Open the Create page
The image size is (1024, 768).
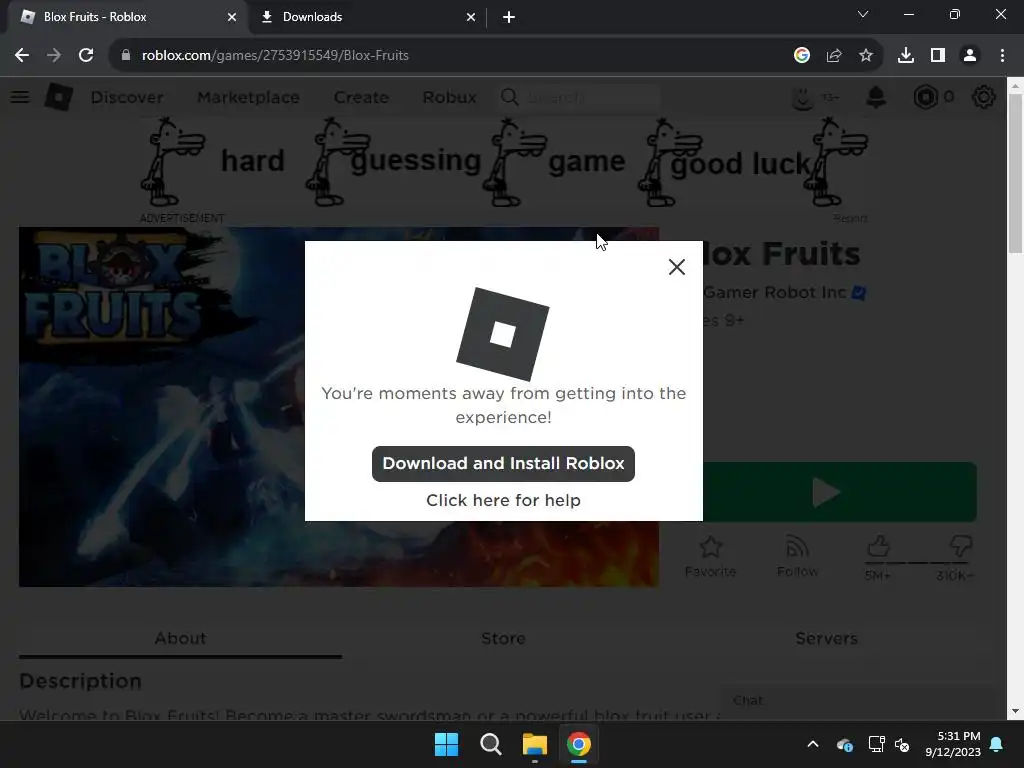[x=361, y=97]
